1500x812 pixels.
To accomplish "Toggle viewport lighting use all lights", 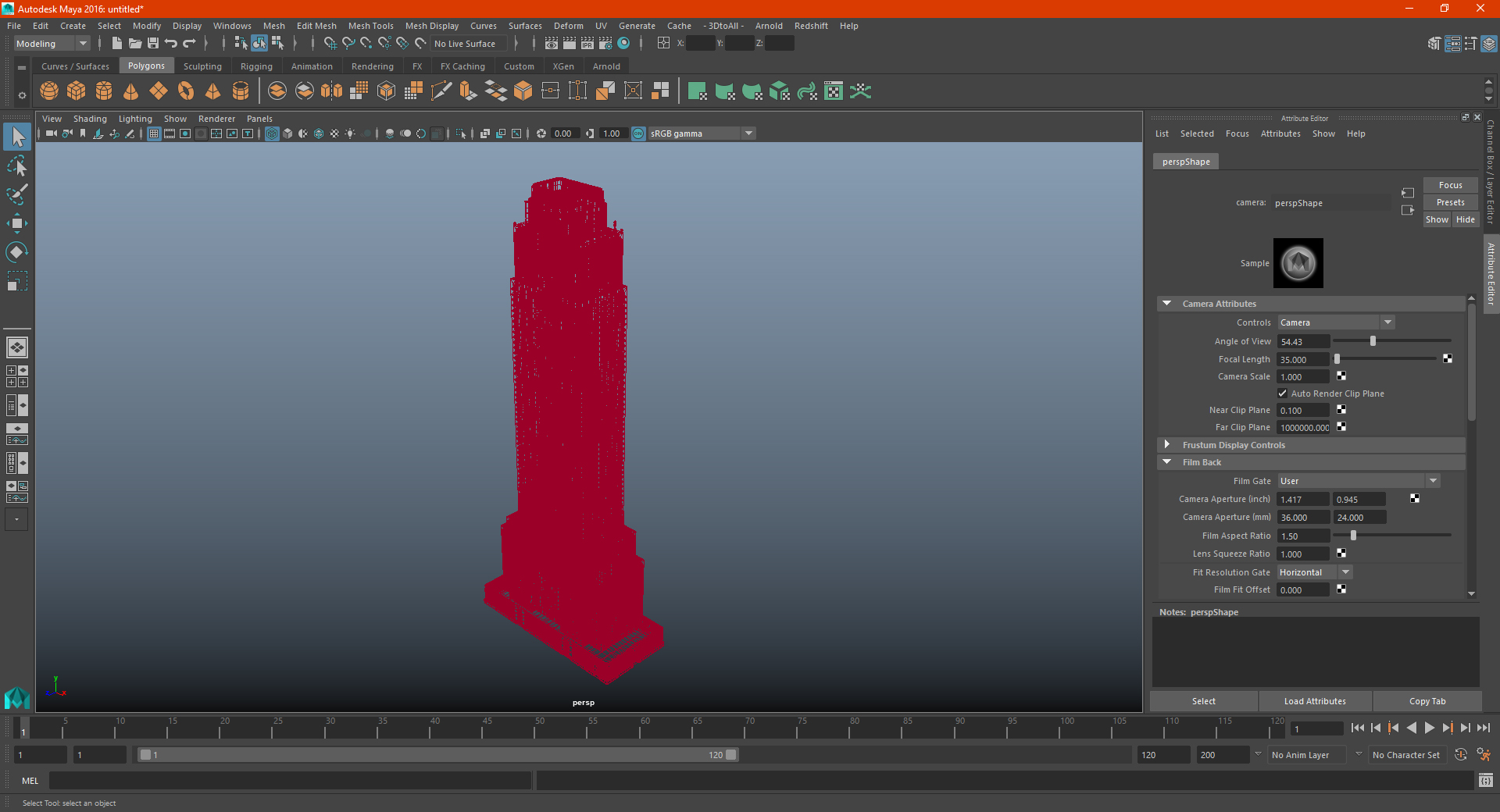I will coord(350,134).
